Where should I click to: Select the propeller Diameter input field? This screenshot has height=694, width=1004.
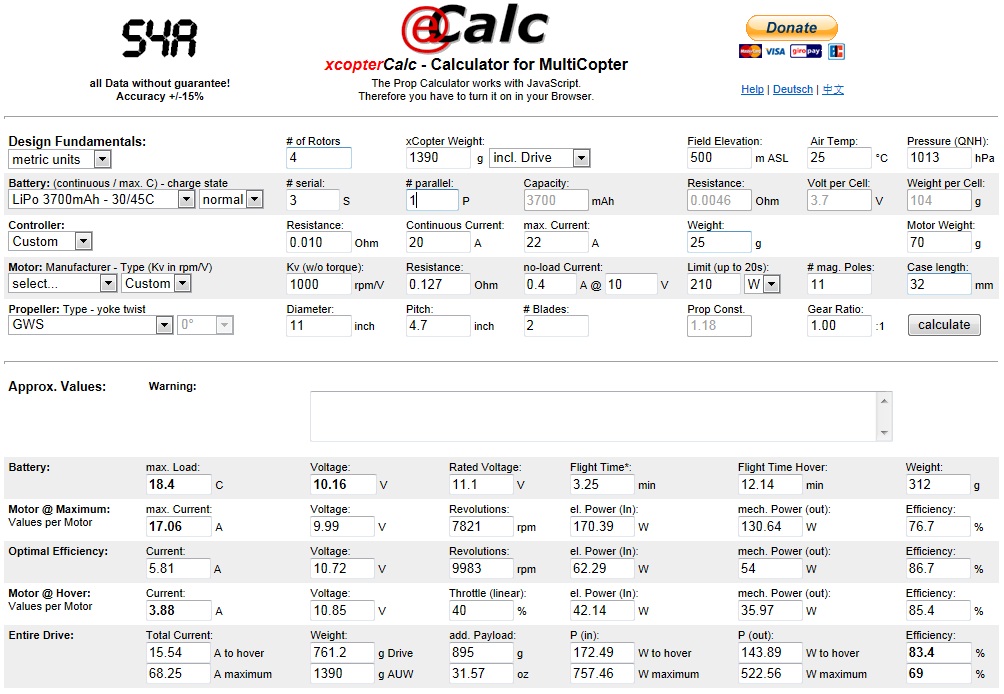coord(319,326)
